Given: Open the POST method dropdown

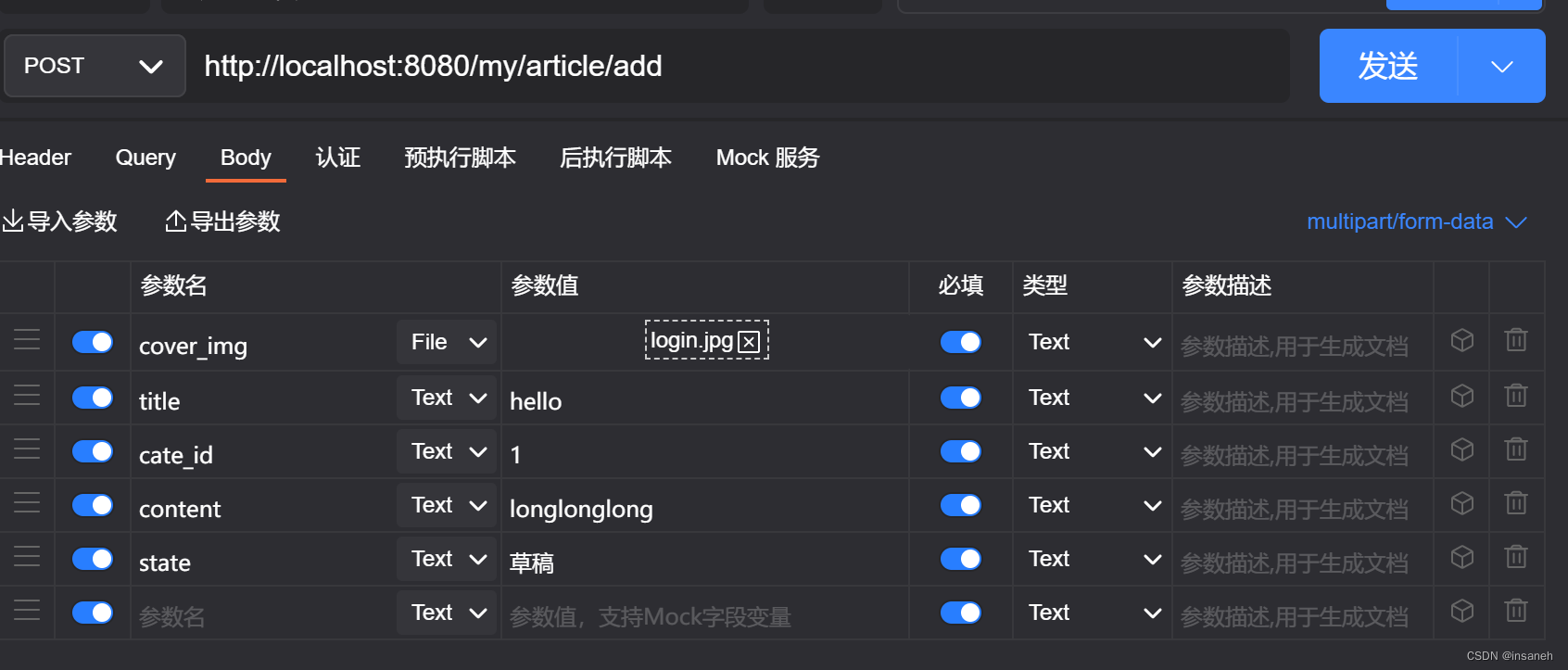Looking at the screenshot, I should (94, 65).
